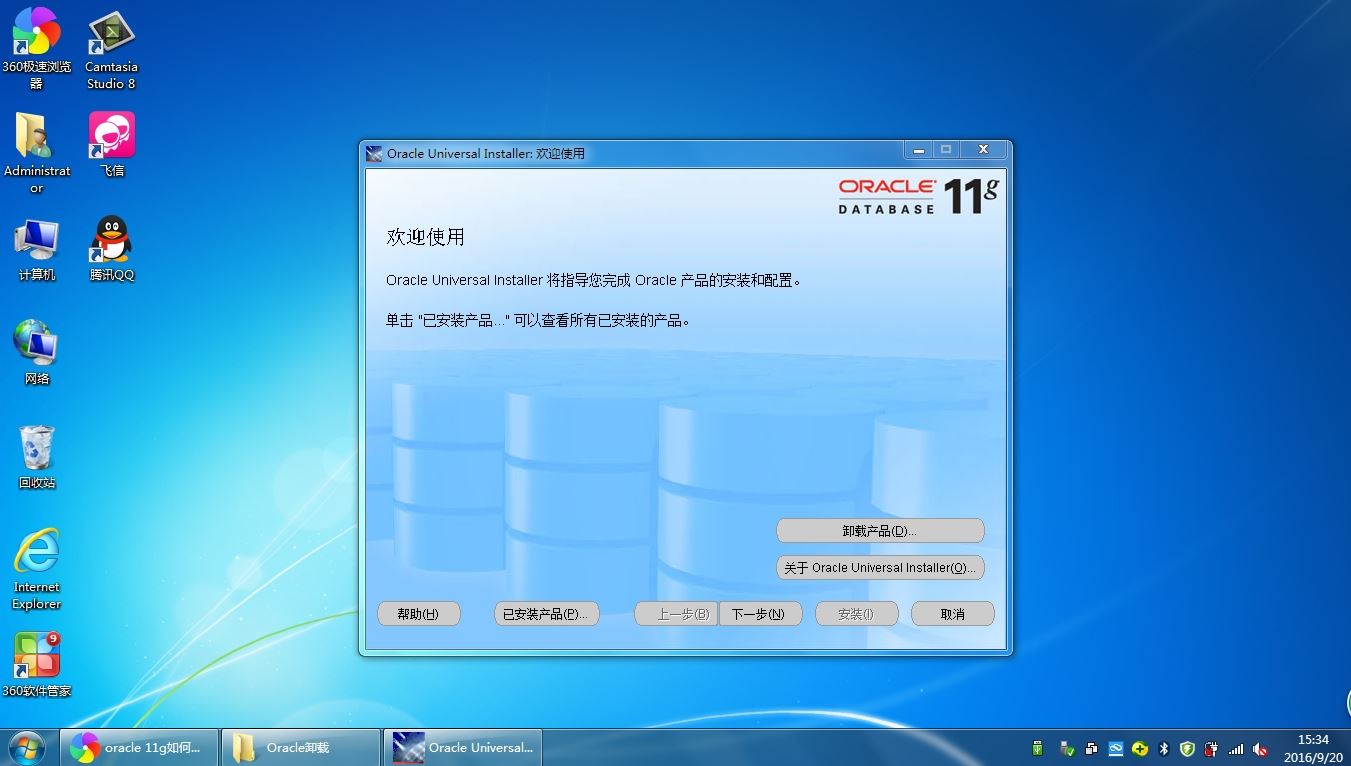Select the 360软件管家 desktop icon
This screenshot has height=766, width=1351.
click(x=36, y=664)
